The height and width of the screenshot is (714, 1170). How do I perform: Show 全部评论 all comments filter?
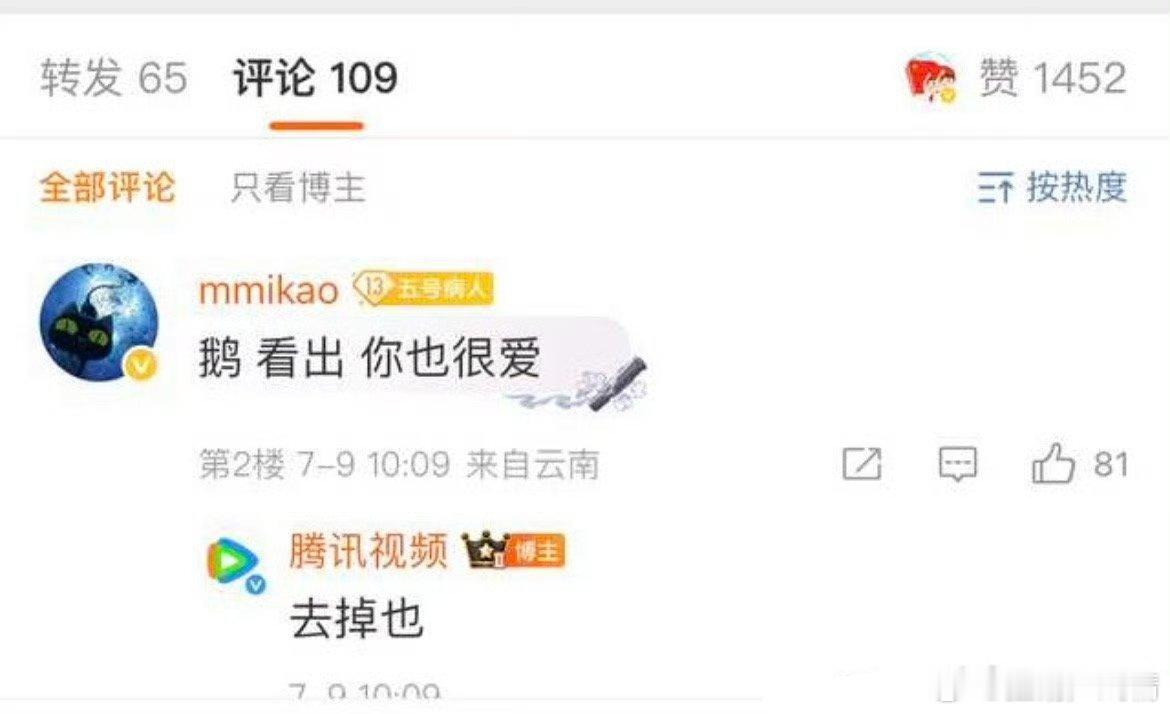(107, 187)
